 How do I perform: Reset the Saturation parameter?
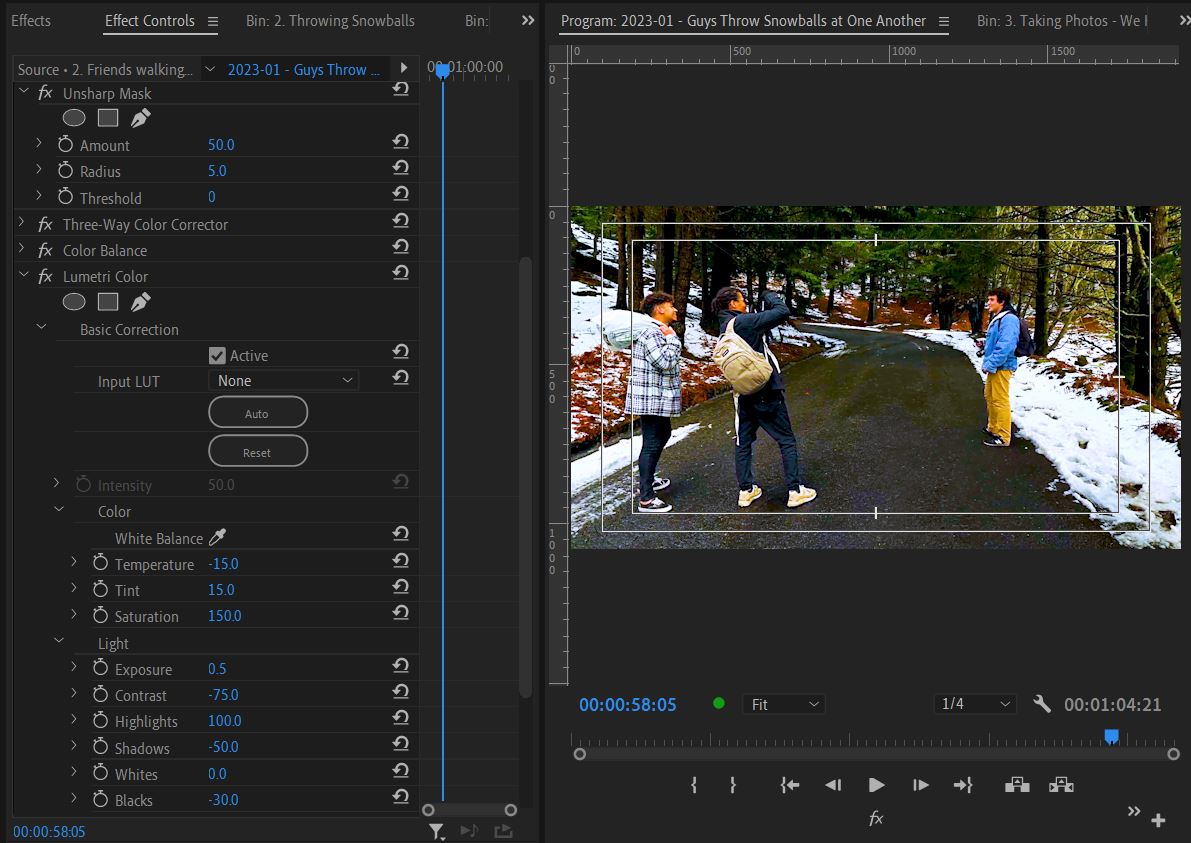pyautogui.click(x=400, y=613)
